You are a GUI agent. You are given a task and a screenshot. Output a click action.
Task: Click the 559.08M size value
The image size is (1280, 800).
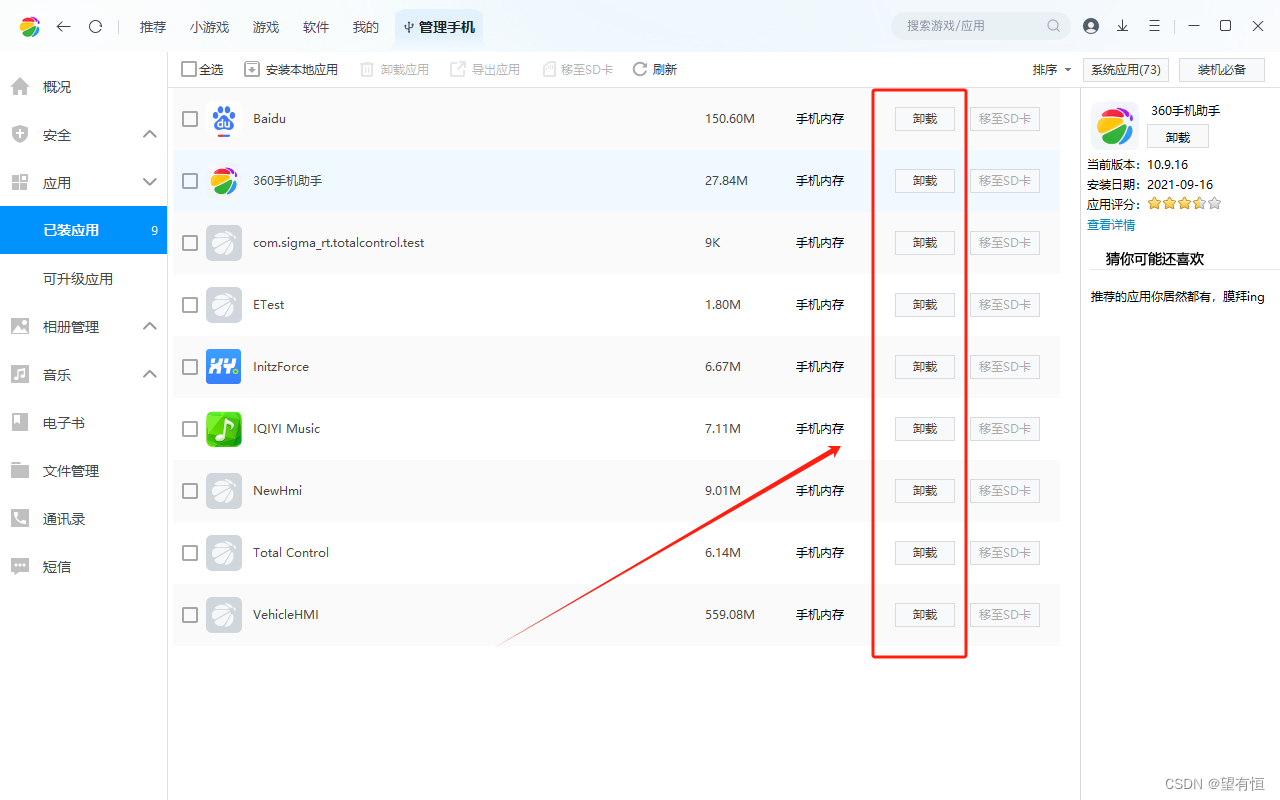click(x=730, y=615)
